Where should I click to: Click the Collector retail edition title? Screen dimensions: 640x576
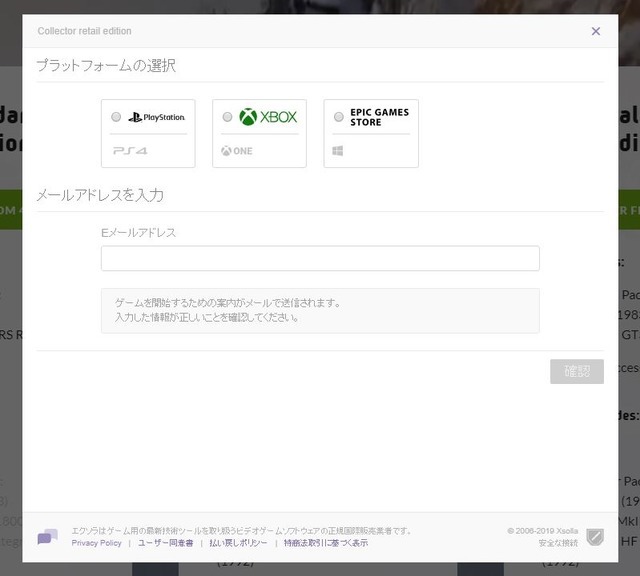pos(84,31)
